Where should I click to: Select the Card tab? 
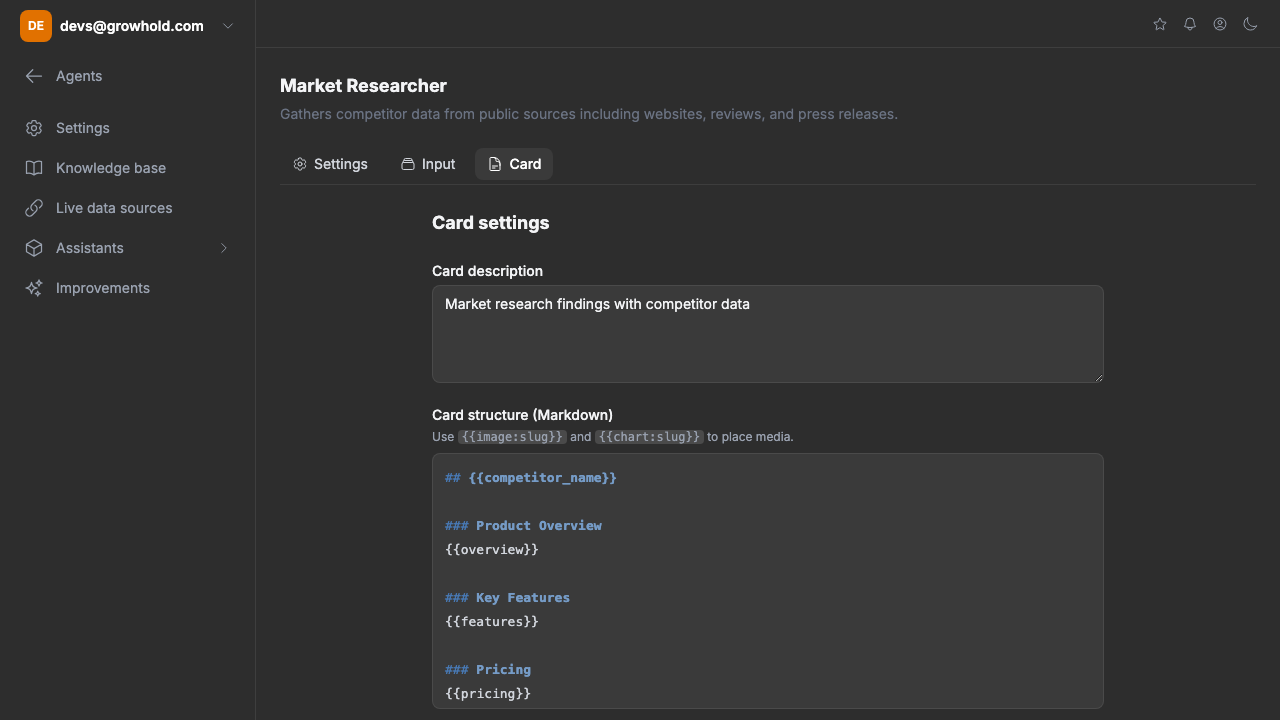pyautogui.click(x=514, y=164)
